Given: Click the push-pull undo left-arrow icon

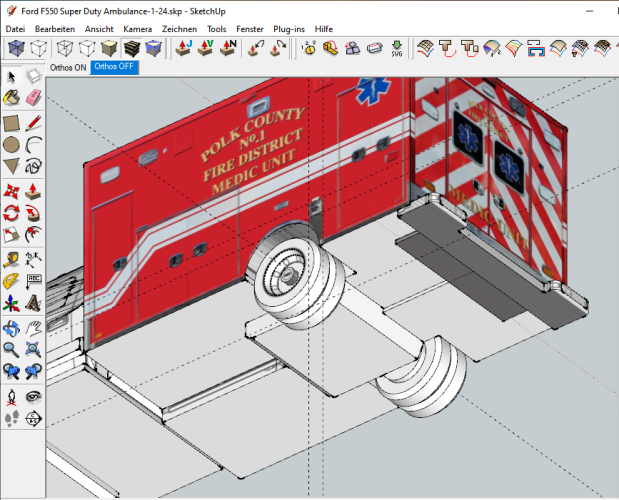Looking at the screenshot, I should point(256,48).
